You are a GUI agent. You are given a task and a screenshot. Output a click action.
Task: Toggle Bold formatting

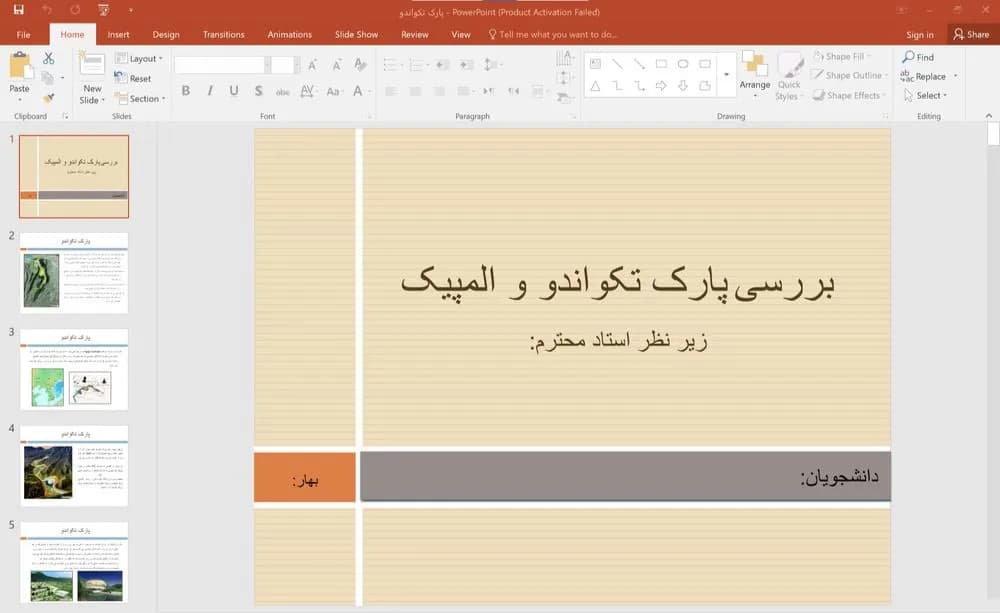(186, 91)
